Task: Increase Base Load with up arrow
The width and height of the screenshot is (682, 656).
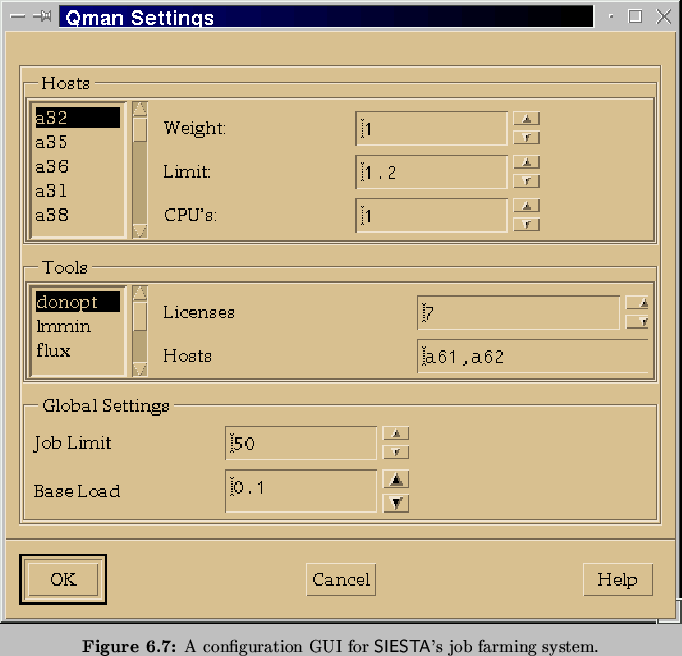Action: (396, 480)
